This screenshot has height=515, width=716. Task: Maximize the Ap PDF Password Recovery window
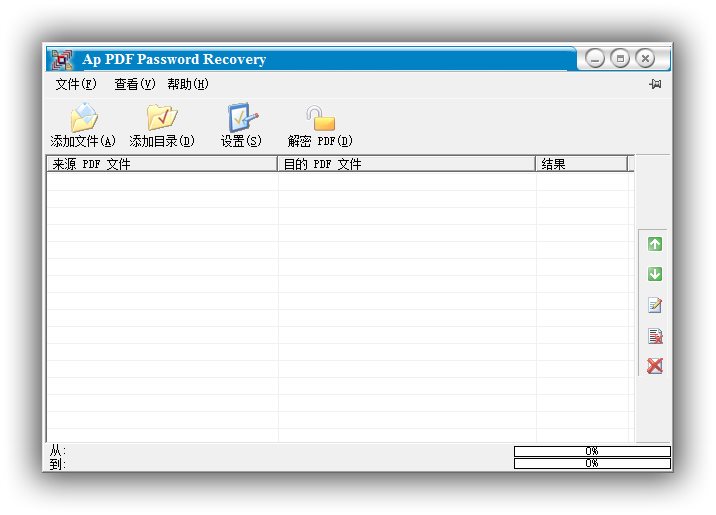pyautogui.click(x=620, y=58)
